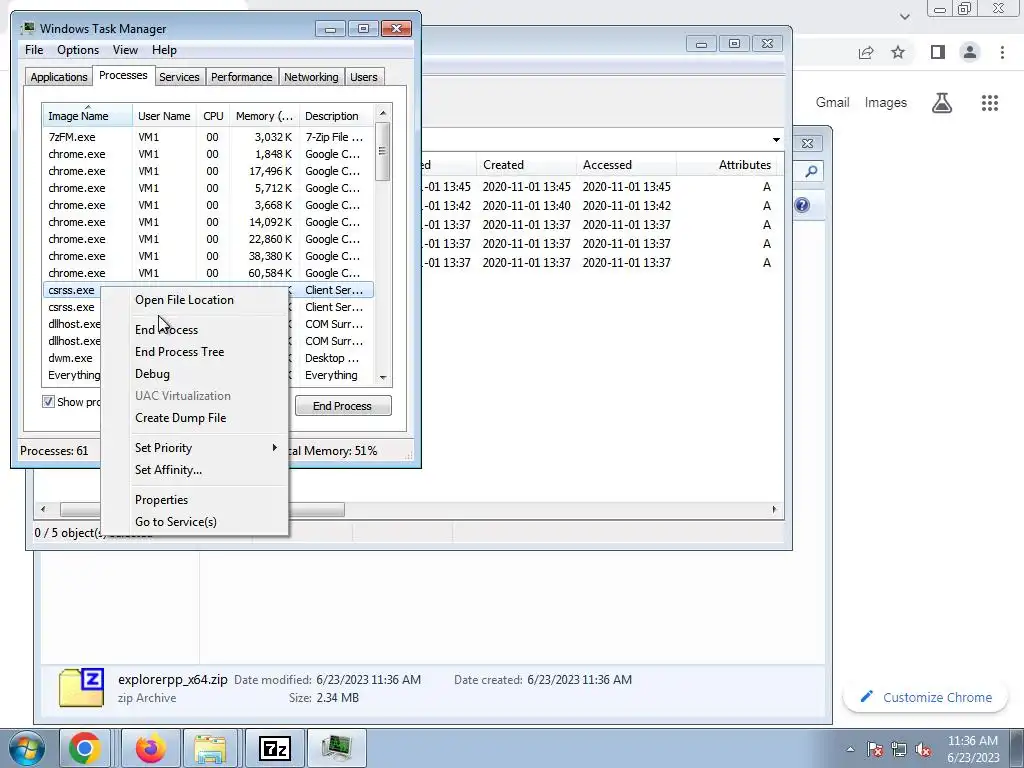Screen dimensions: 1024x768
Task: Click the explorerpp_x64.zip file icon
Action: click(x=81, y=688)
